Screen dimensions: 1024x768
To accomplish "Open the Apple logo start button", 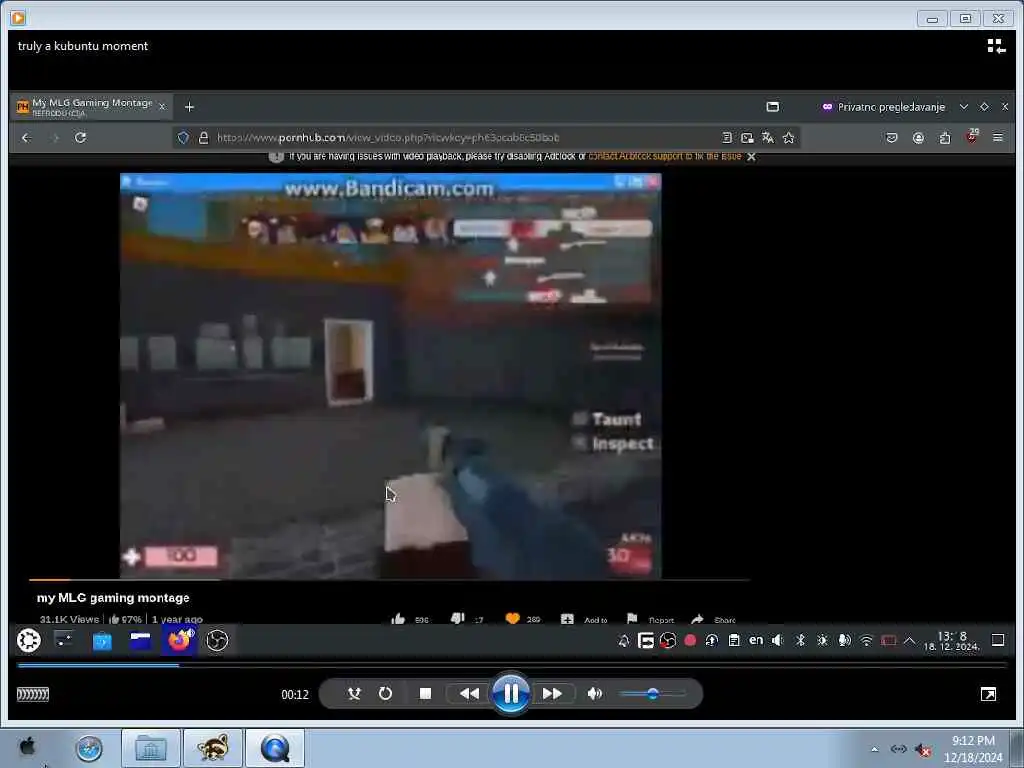I will [x=27, y=746].
